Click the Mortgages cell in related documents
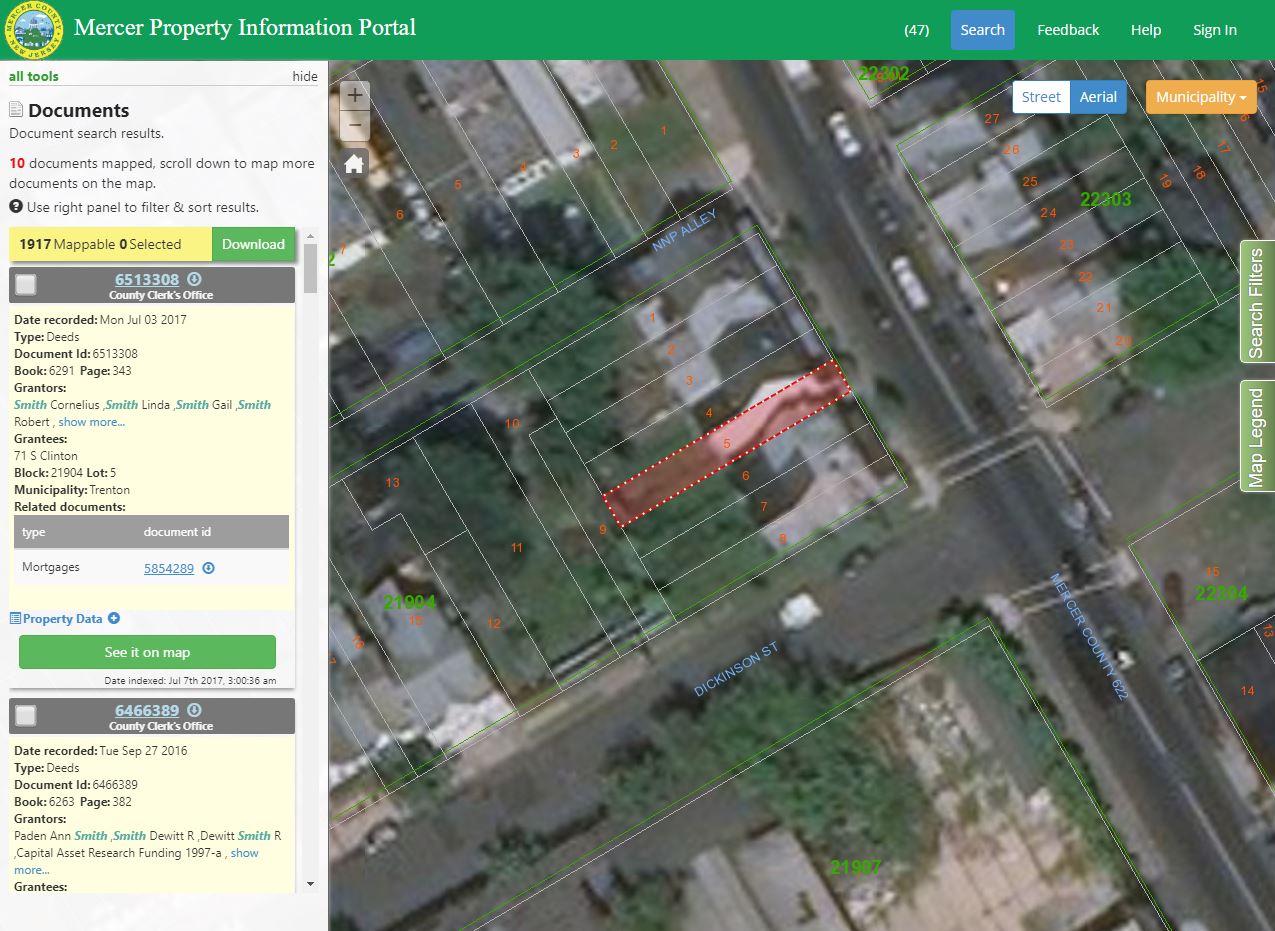This screenshot has width=1275, height=931. pos(51,567)
